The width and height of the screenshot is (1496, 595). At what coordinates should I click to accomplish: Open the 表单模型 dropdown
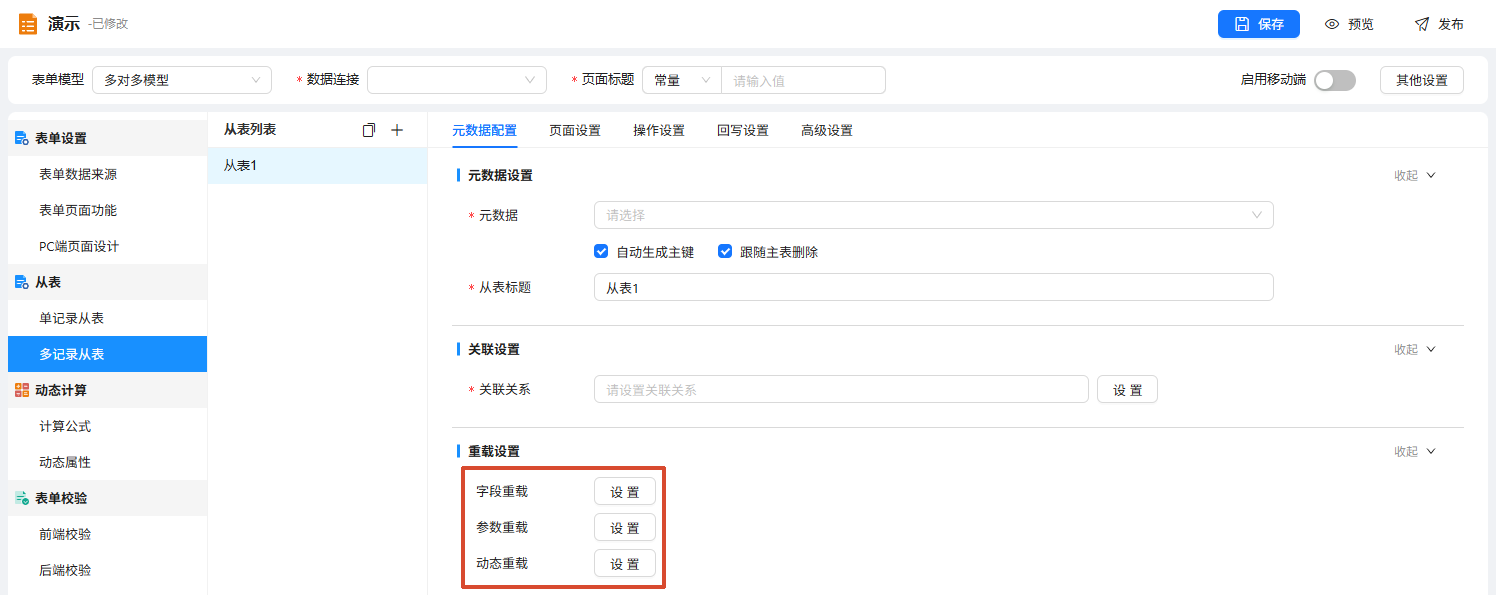[x=182, y=80]
